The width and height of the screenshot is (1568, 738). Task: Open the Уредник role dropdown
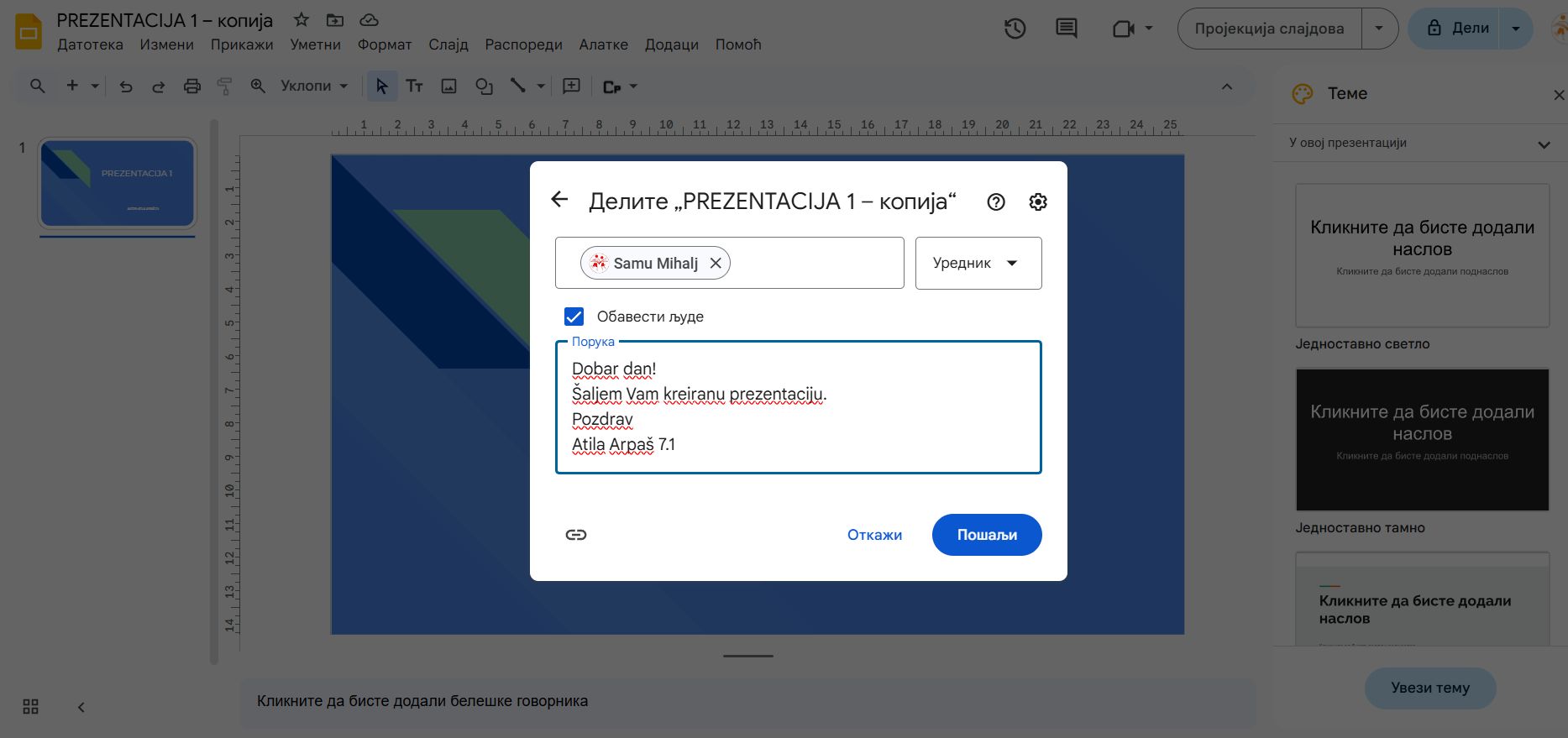pos(978,264)
